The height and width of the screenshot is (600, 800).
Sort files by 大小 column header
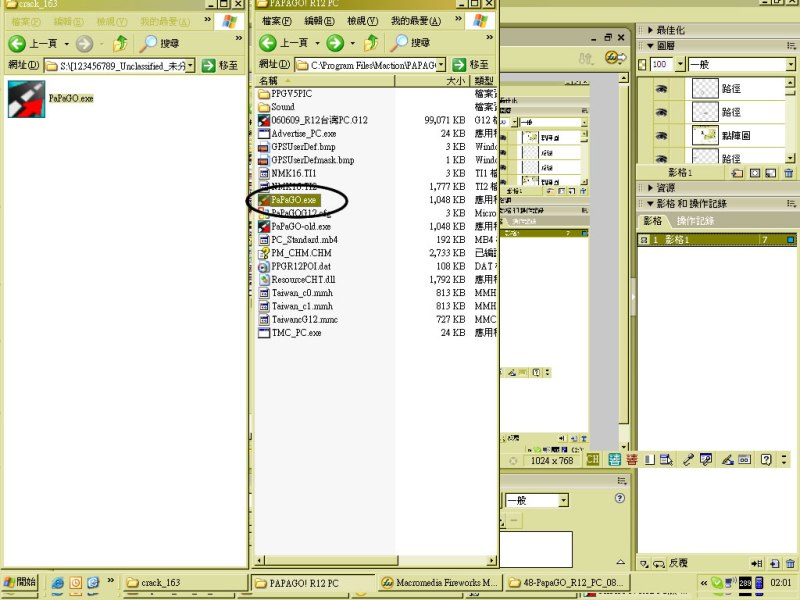433,81
